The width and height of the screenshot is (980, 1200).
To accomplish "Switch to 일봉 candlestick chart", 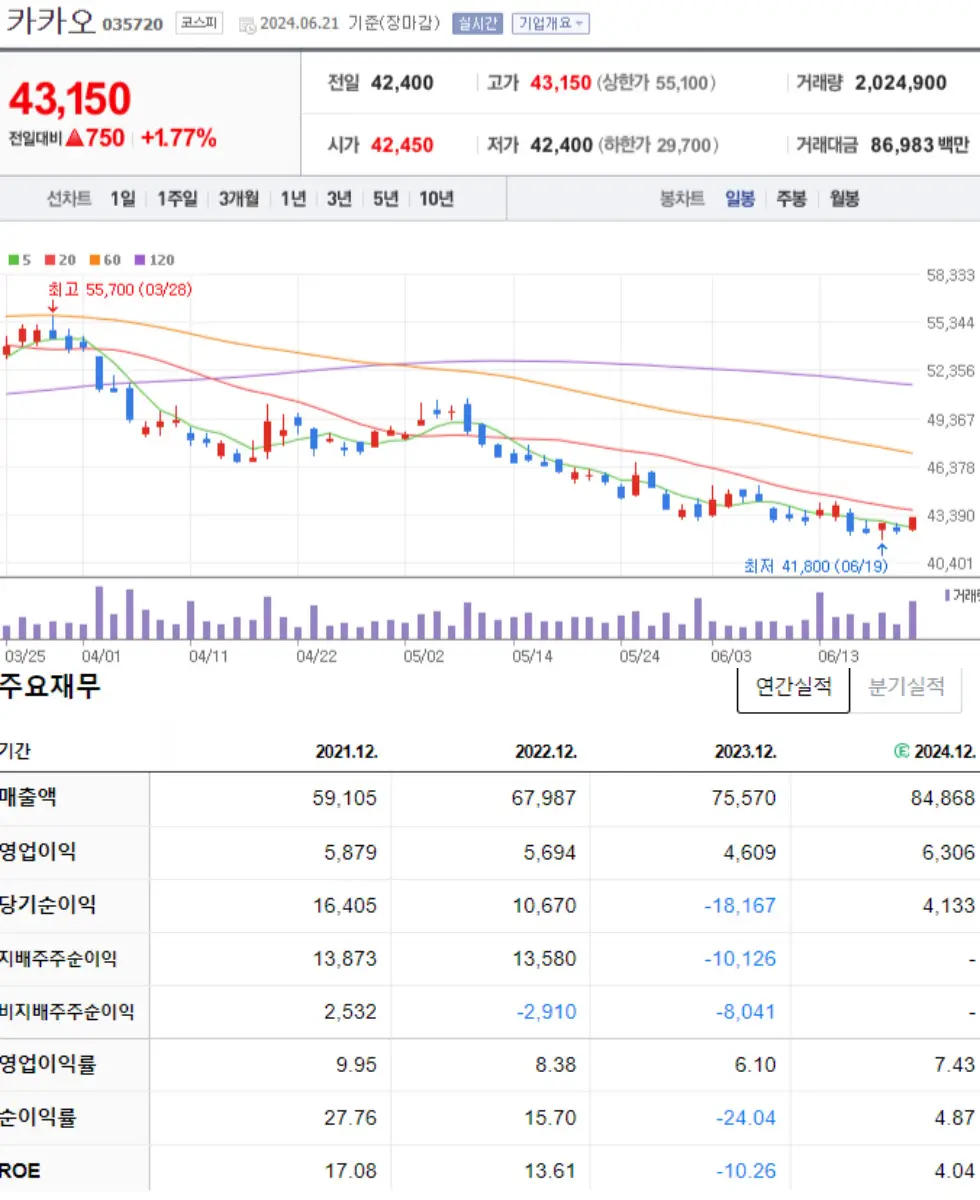I will pyautogui.click(x=740, y=199).
